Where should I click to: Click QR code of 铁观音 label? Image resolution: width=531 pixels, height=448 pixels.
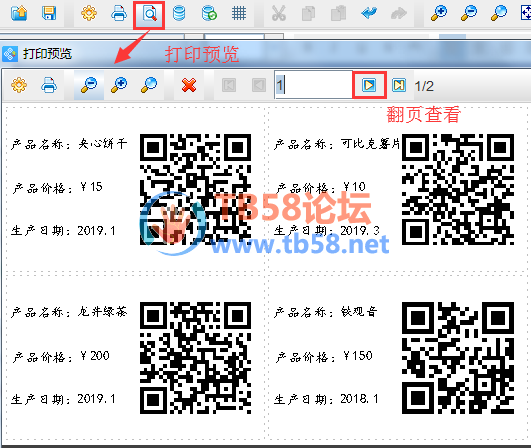click(x=458, y=358)
